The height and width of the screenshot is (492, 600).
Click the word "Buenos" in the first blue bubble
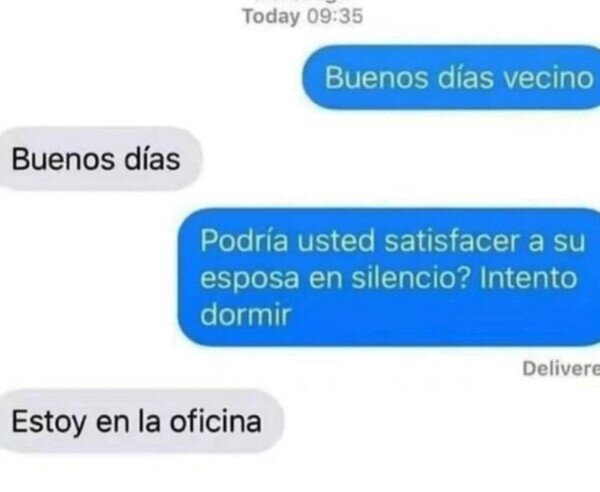point(376,78)
